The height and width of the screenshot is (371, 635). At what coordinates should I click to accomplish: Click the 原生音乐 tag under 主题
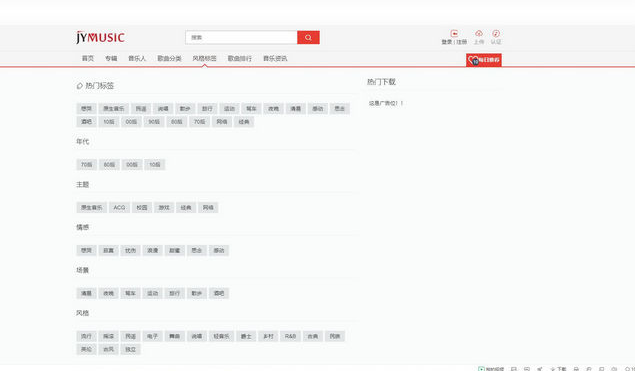click(92, 207)
